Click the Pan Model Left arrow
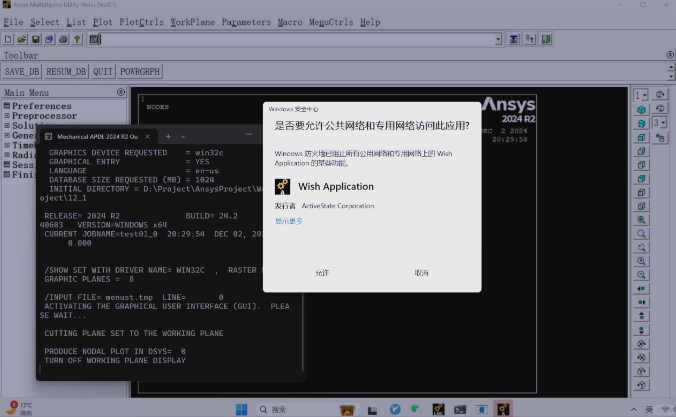This screenshot has height=417, width=676. (641, 288)
